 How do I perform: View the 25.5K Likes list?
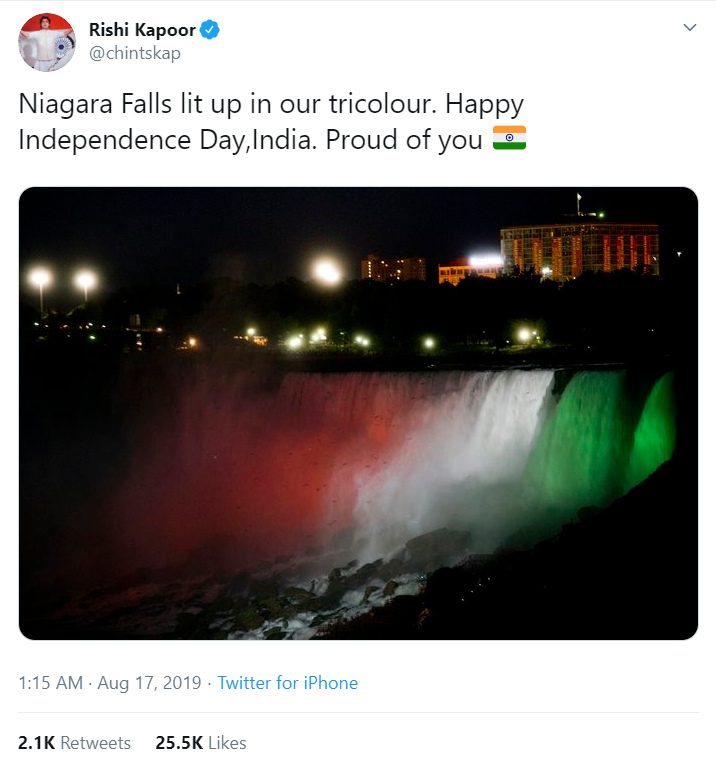pos(200,742)
